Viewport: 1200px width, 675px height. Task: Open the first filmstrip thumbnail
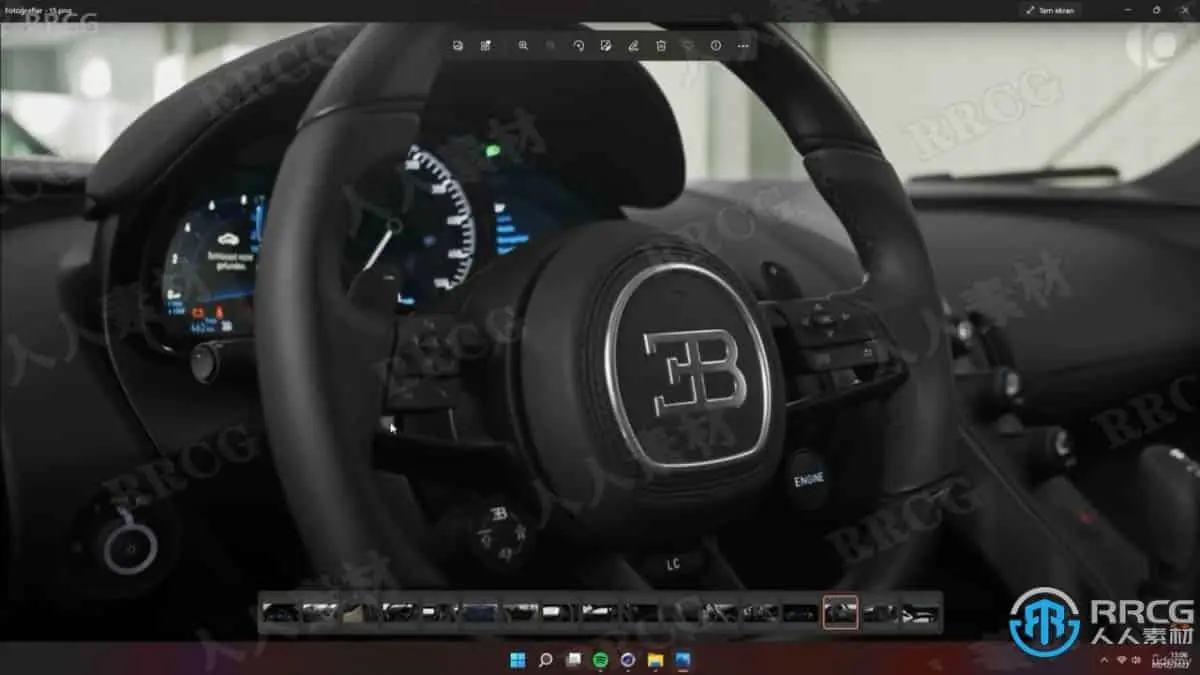pyautogui.click(x=280, y=613)
